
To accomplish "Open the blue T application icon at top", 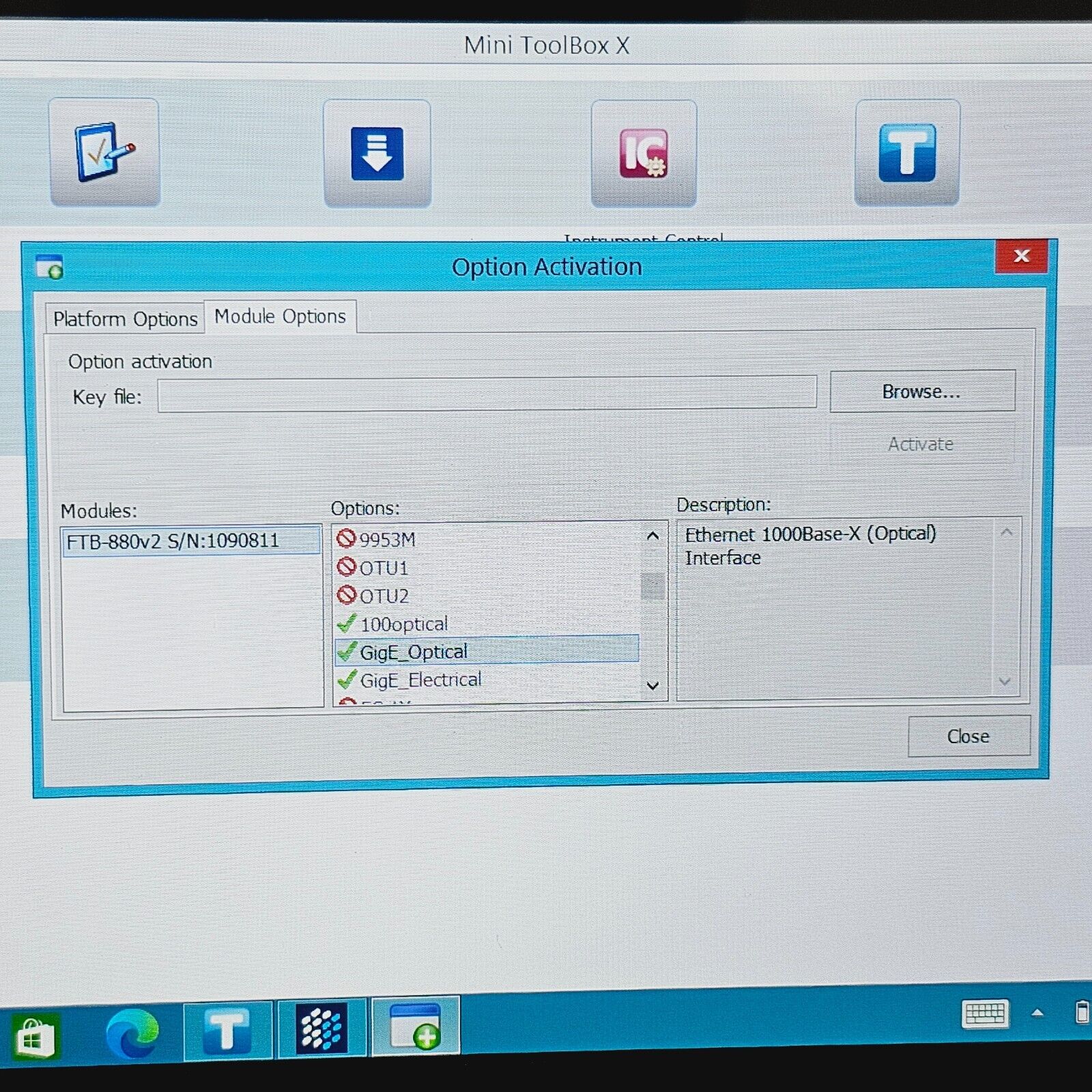I will tap(907, 152).
